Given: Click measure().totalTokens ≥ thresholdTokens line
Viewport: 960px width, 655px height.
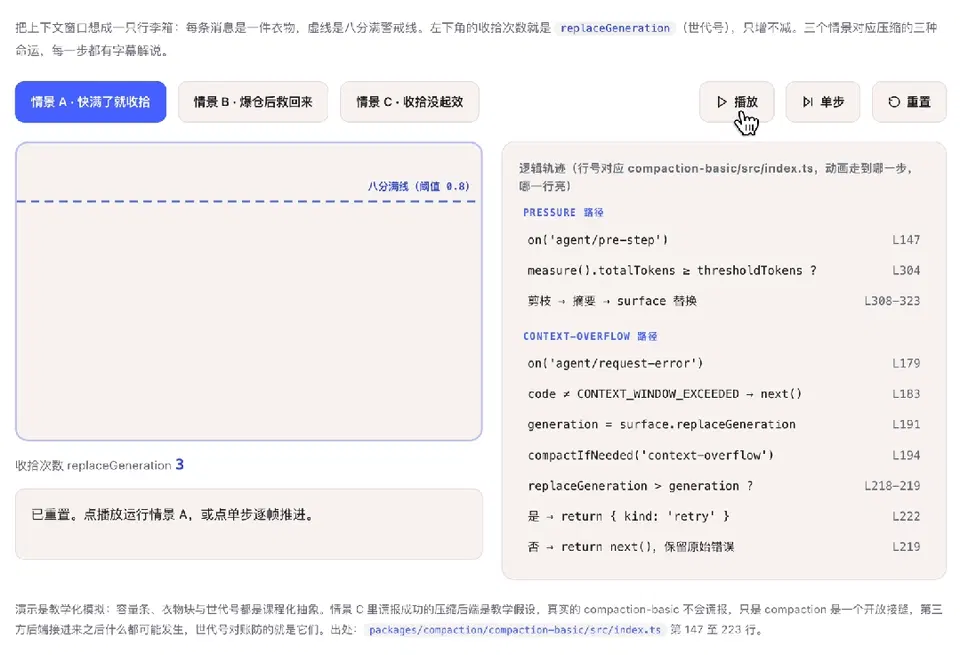Looking at the screenshot, I should coord(724,271).
